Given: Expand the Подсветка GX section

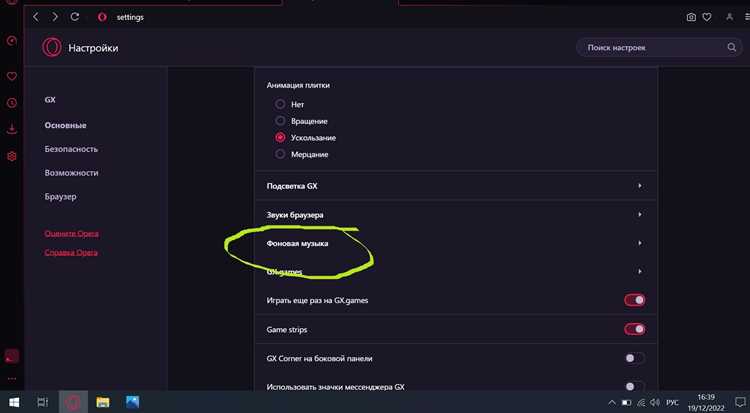Looking at the screenshot, I should (x=456, y=186).
